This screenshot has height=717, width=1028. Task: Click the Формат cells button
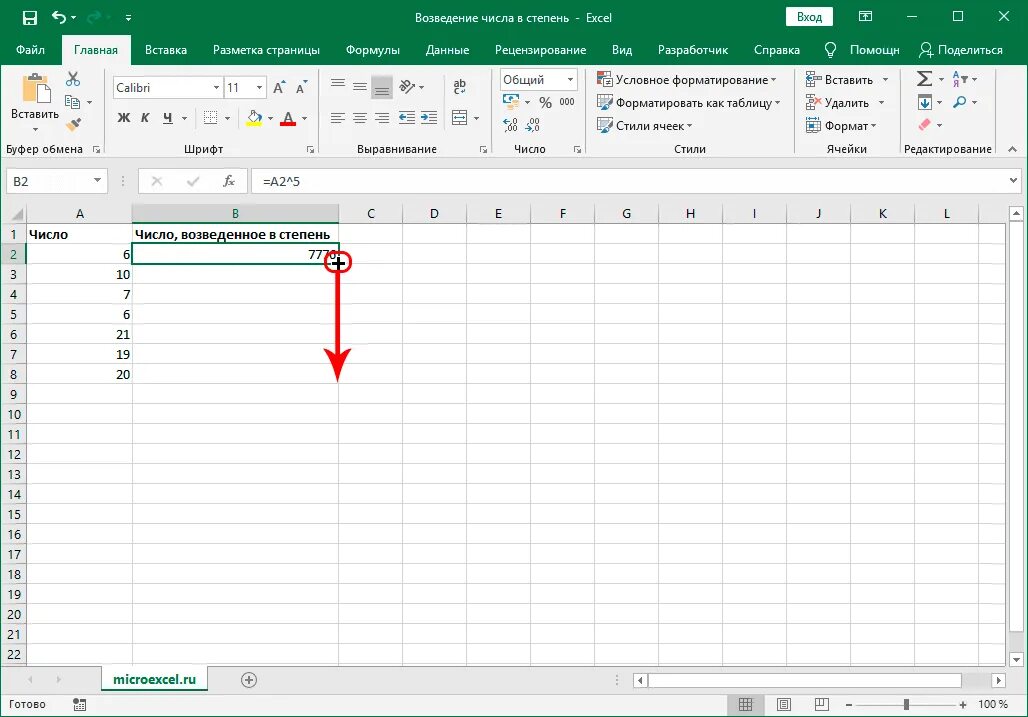point(842,126)
